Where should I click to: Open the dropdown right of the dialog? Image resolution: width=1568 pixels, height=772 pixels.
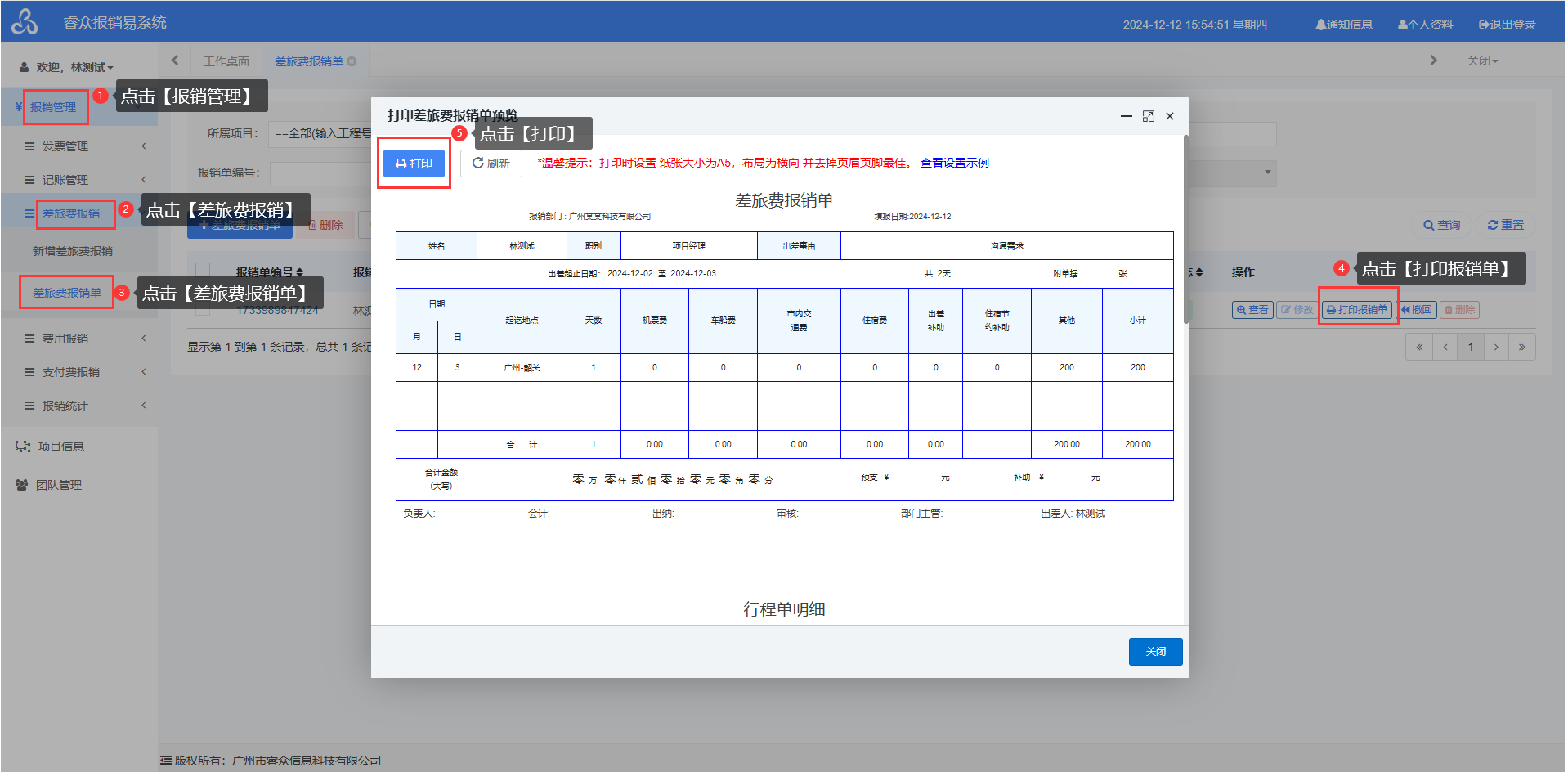pos(1231,173)
